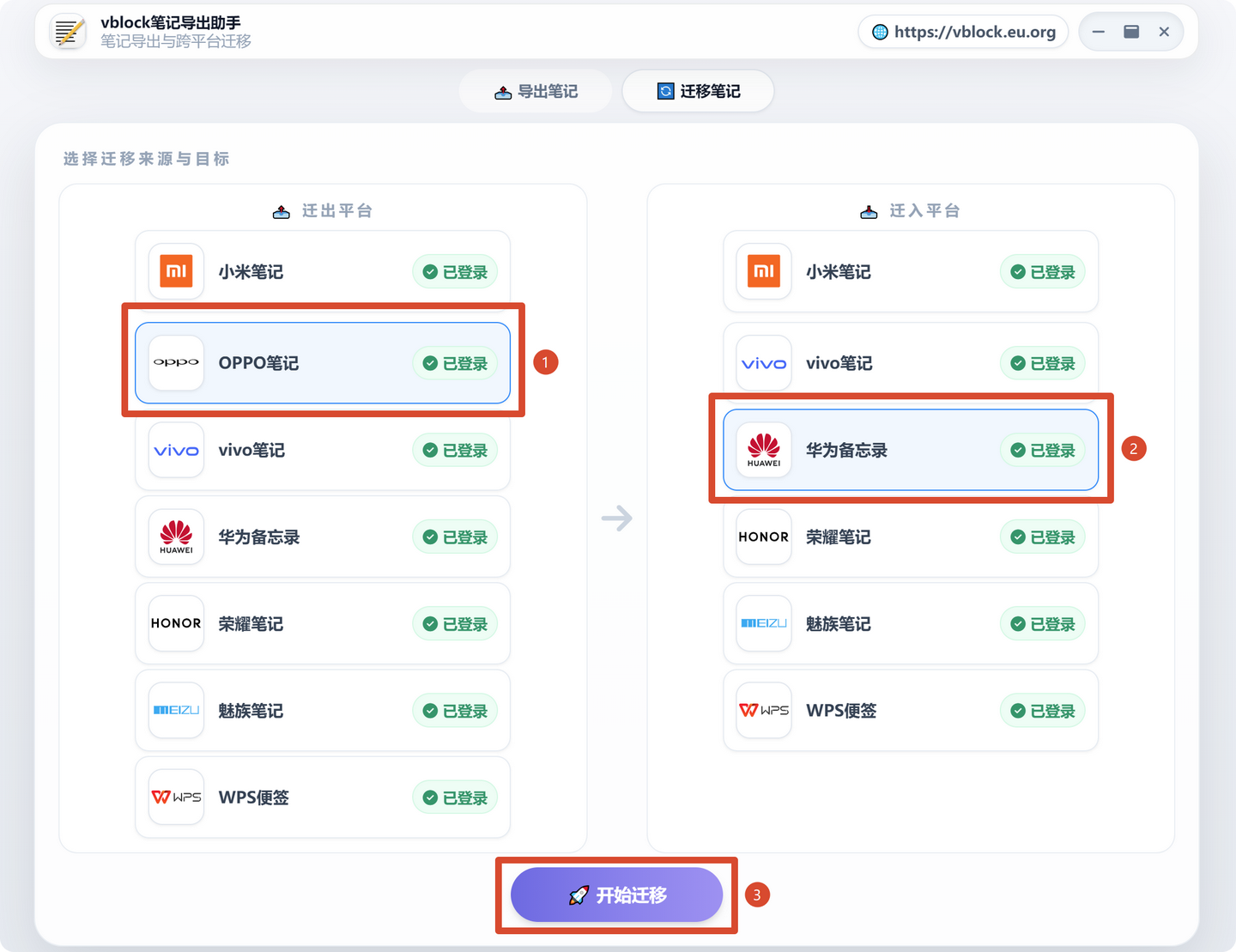Click the vblock笔记导出助手 title text
This screenshot has height=952, width=1236.
(171, 22)
